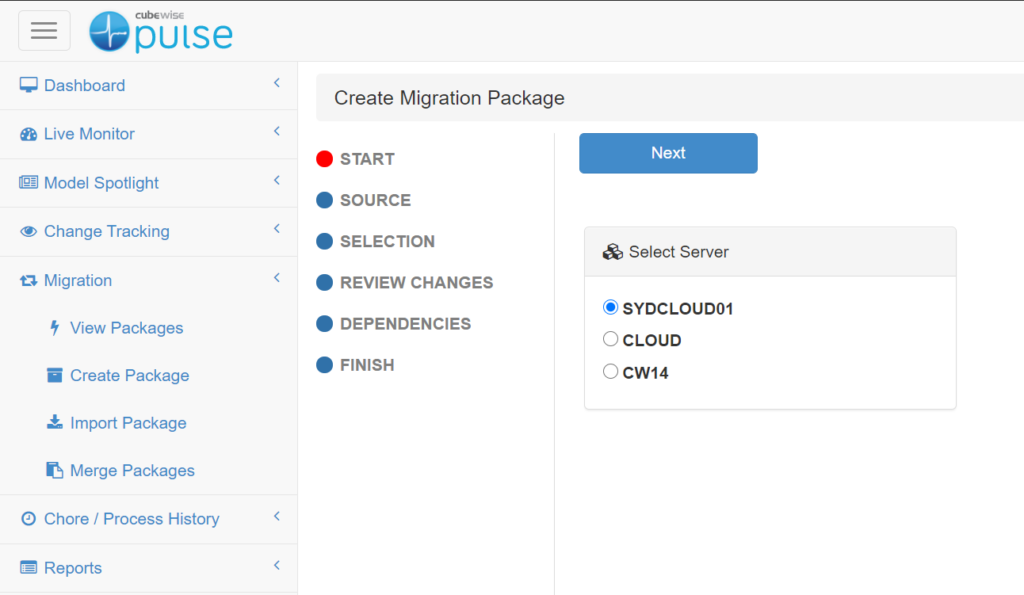Jump to the REVIEW CHANGES step

416,283
